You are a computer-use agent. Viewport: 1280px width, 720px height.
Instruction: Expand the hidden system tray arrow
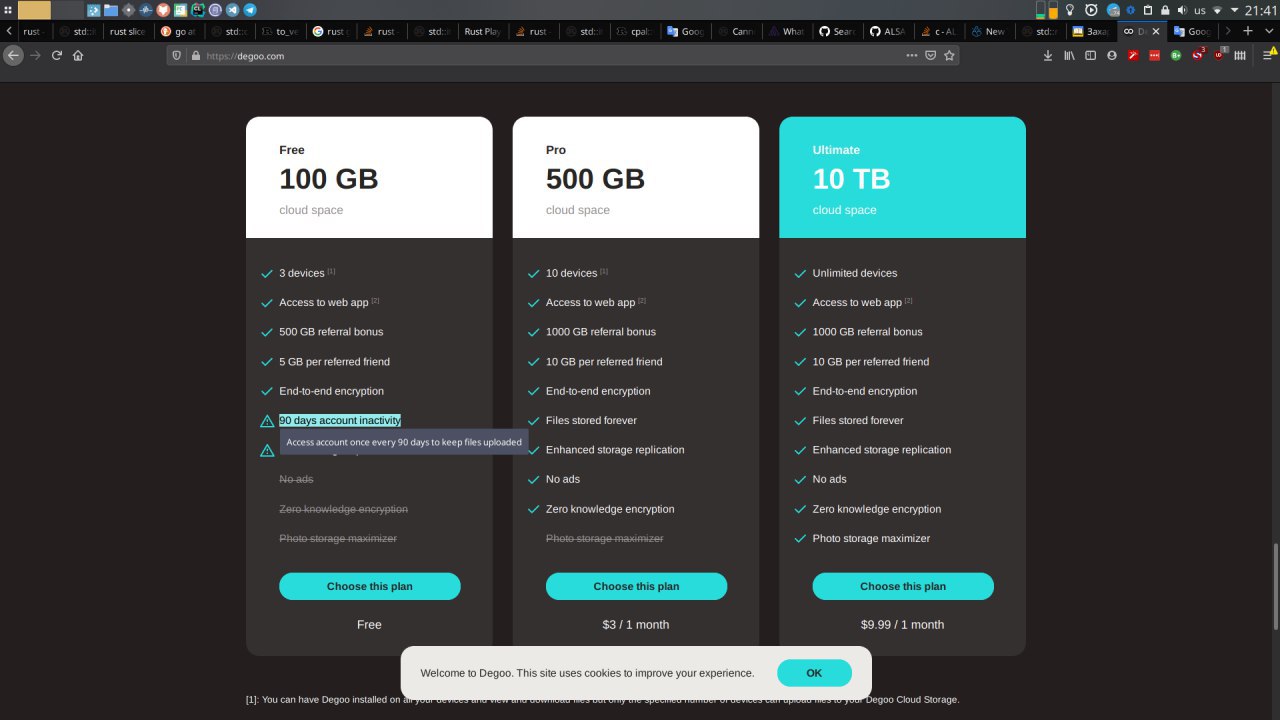(1235, 10)
